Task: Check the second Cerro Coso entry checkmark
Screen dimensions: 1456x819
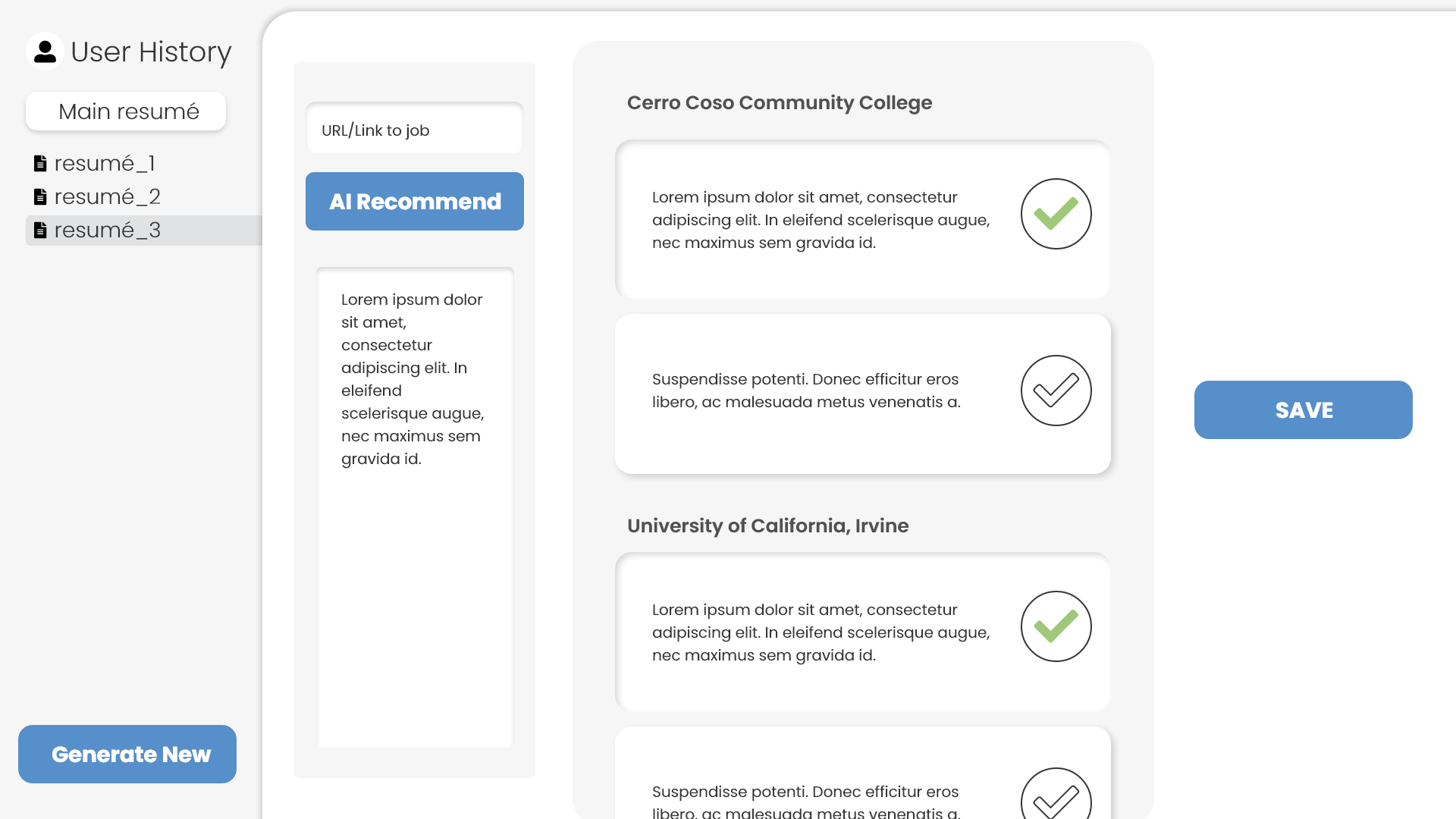Action: pyautogui.click(x=1056, y=391)
